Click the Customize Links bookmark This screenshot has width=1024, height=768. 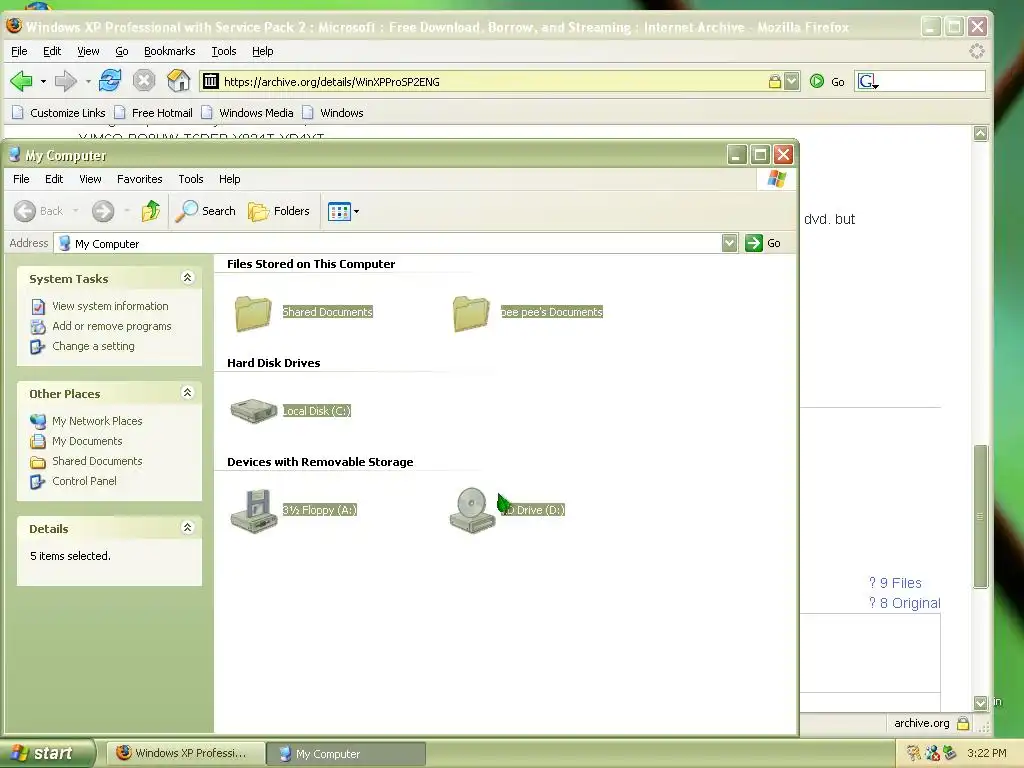[59, 113]
